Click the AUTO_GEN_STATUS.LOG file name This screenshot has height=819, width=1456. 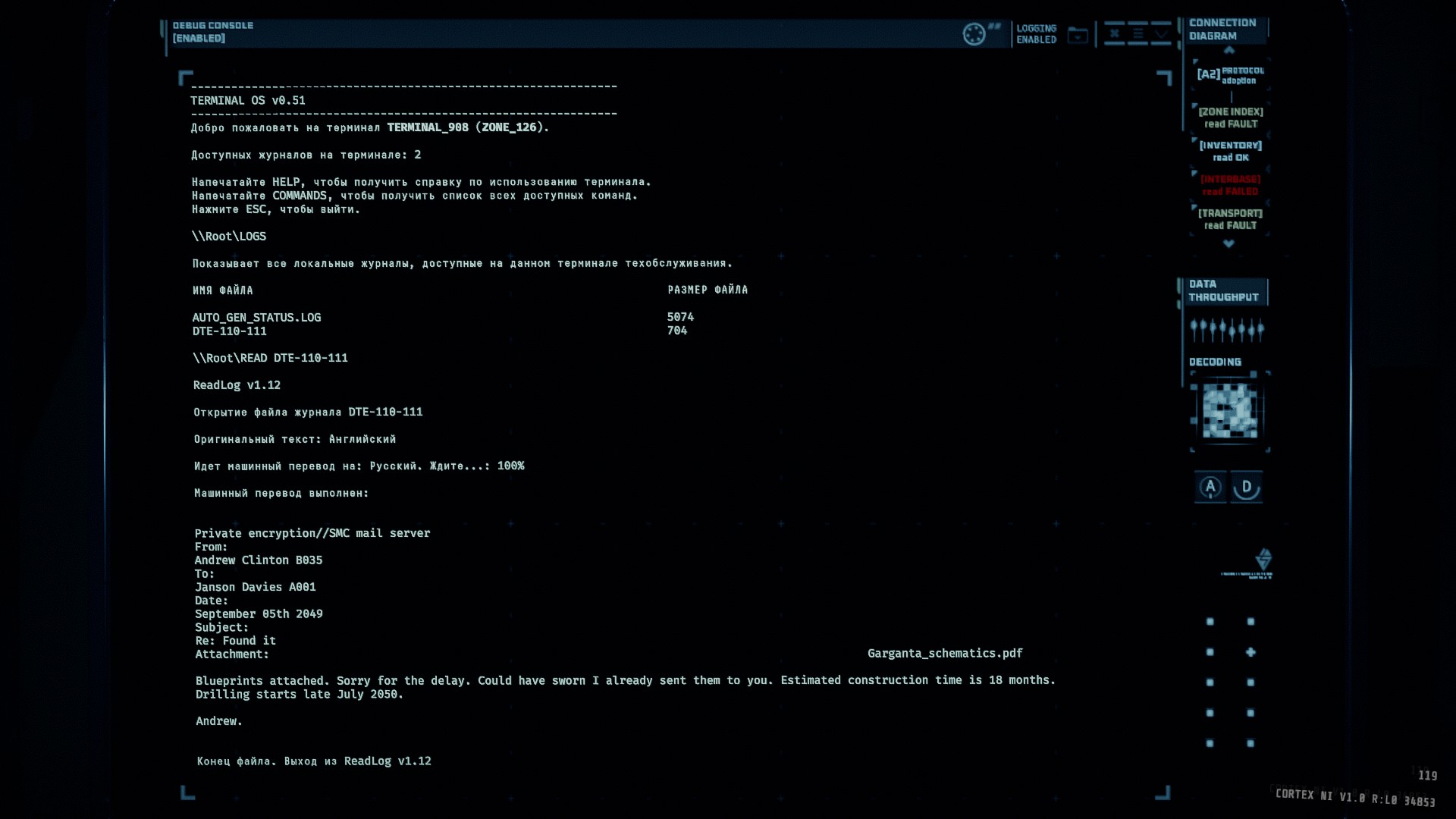click(256, 317)
